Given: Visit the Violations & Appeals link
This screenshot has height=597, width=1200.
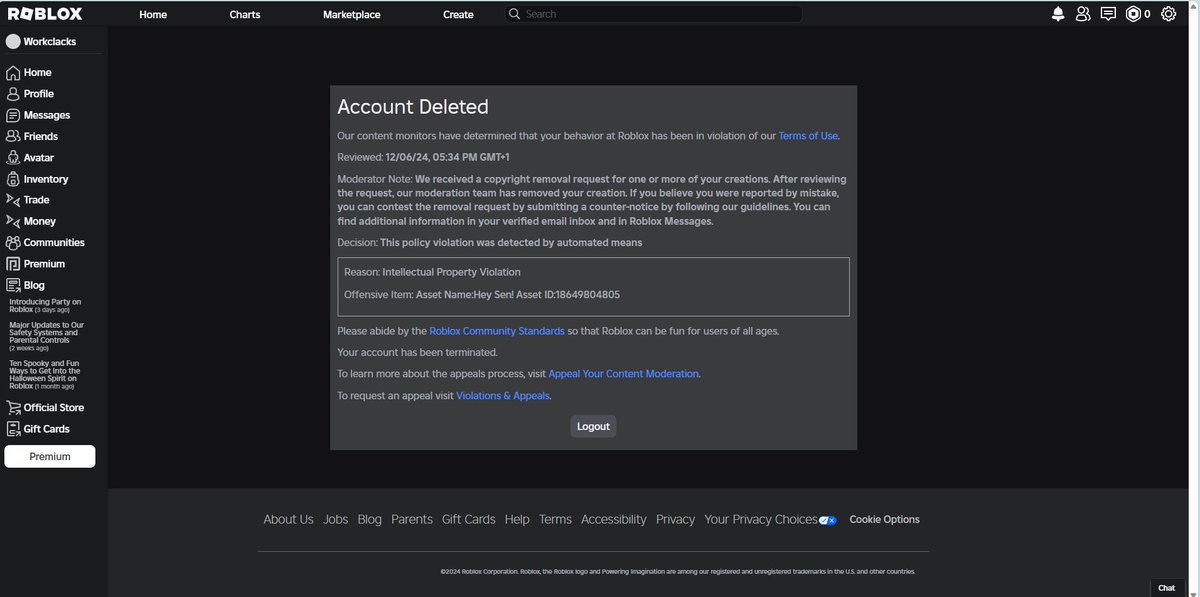Looking at the screenshot, I should pos(500,396).
